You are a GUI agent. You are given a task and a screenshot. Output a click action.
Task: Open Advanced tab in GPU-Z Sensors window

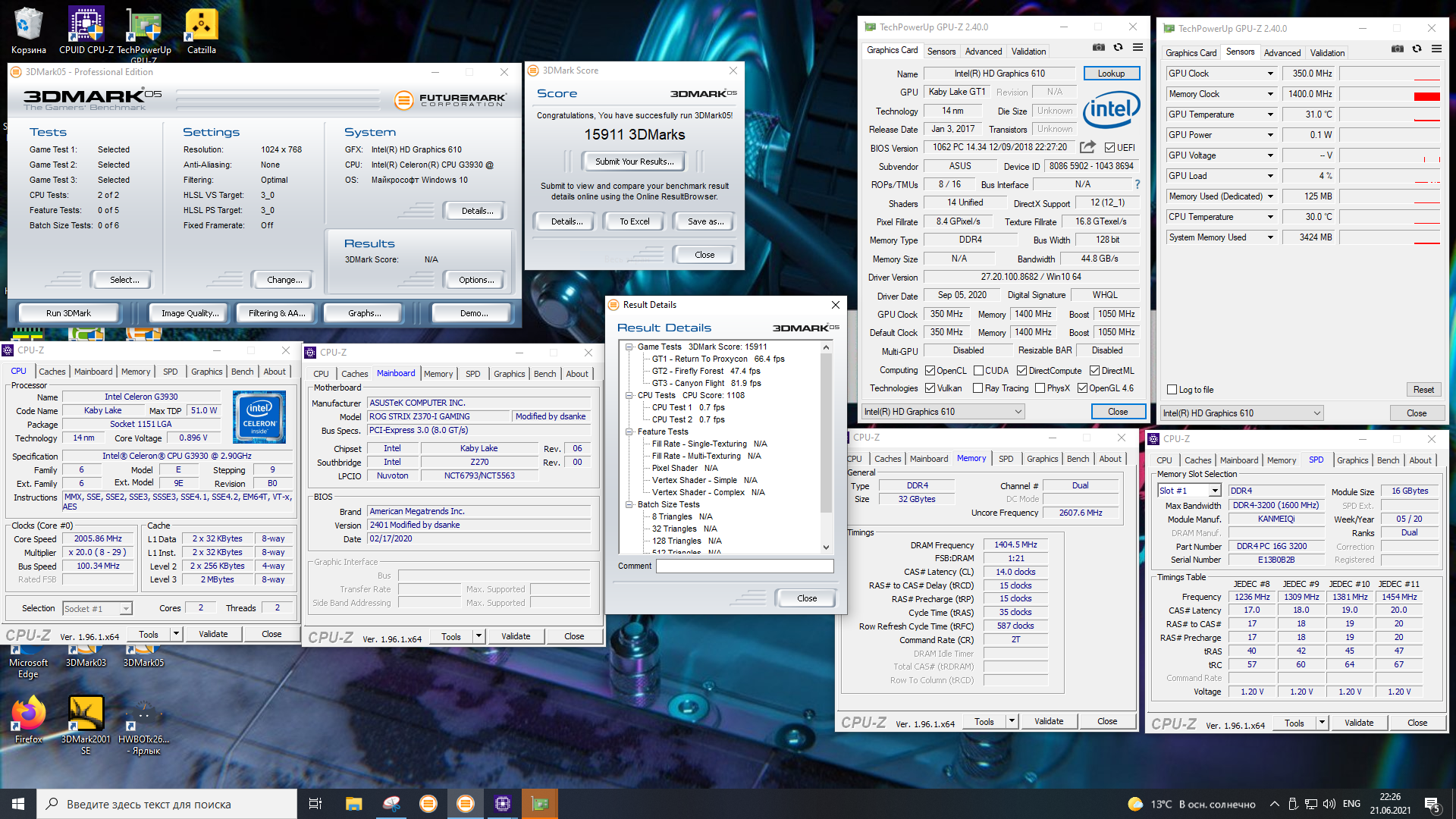1282,53
